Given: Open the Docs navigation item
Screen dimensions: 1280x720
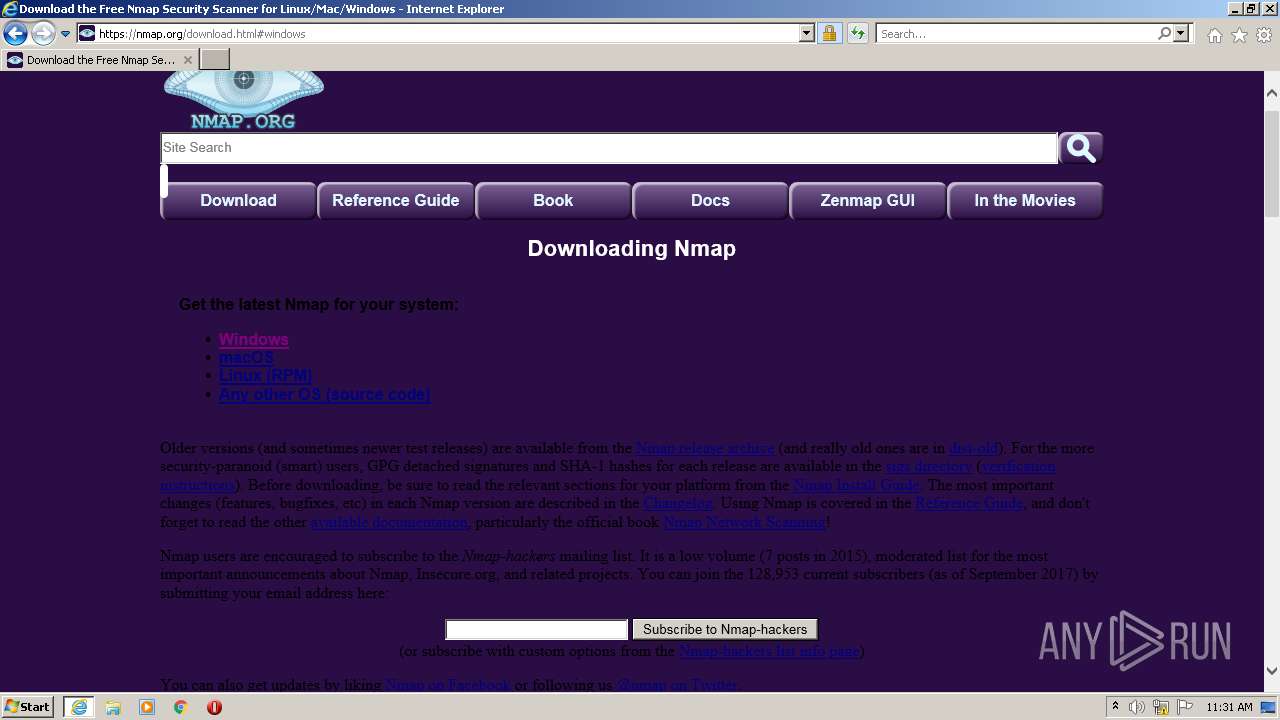Looking at the screenshot, I should pyautogui.click(x=710, y=200).
